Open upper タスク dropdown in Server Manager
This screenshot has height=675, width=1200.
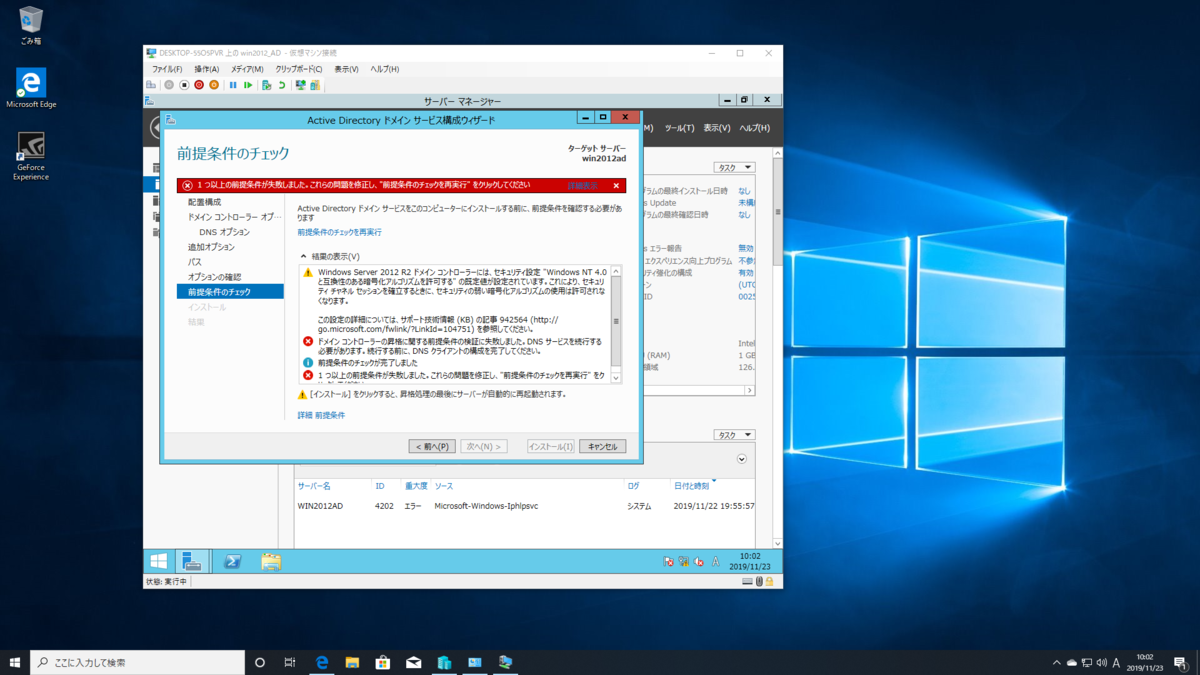(734, 168)
